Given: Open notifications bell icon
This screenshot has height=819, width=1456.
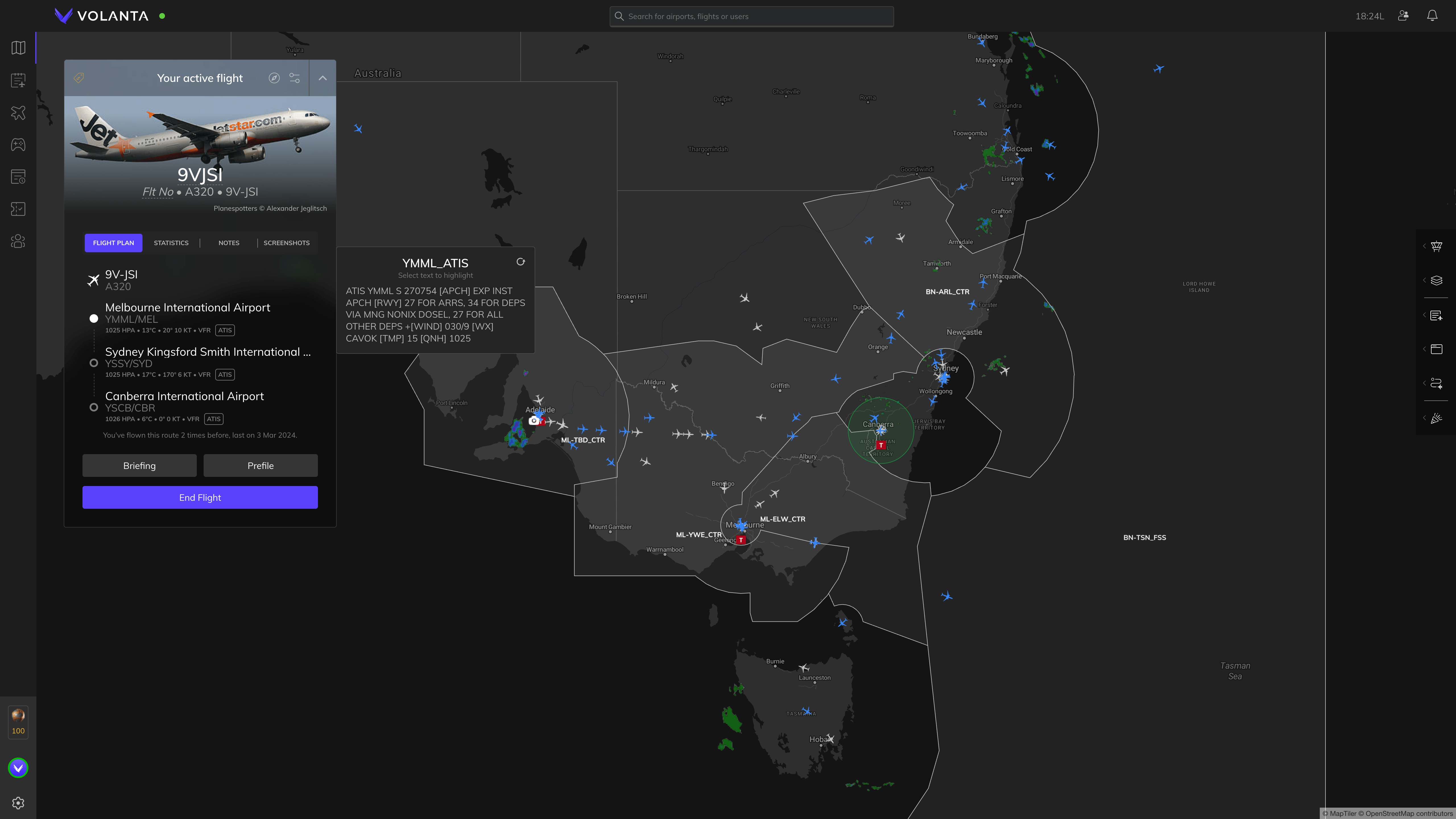Looking at the screenshot, I should click(1432, 16).
